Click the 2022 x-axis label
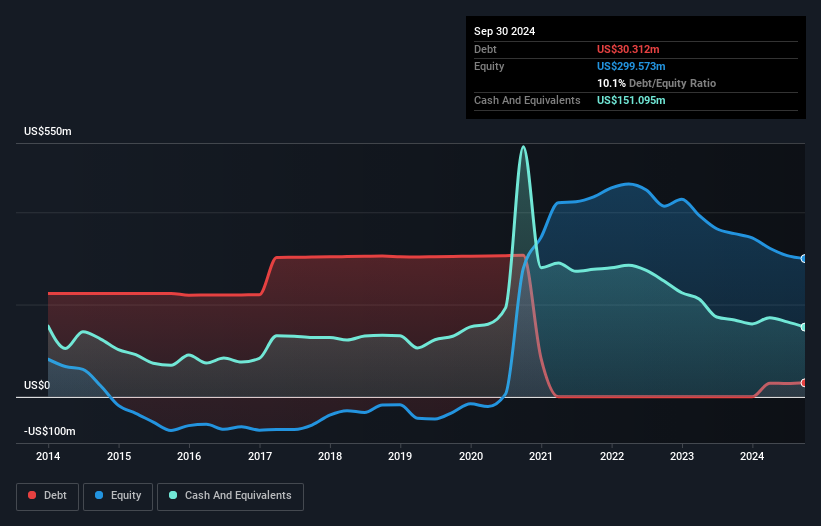The height and width of the screenshot is (526, 821). point(612,456)
